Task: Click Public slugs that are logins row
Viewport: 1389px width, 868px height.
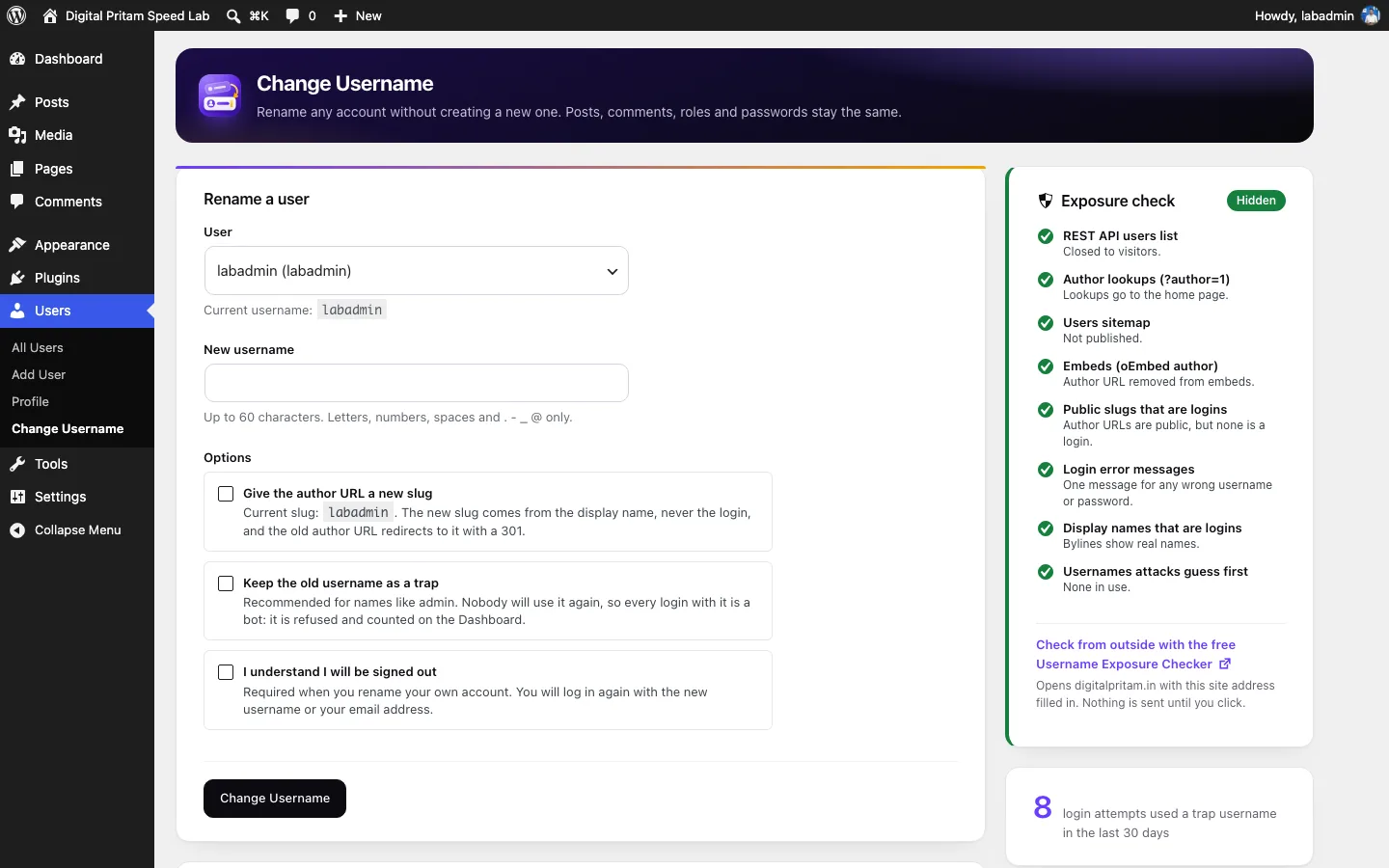Action: click(1160, 424)
